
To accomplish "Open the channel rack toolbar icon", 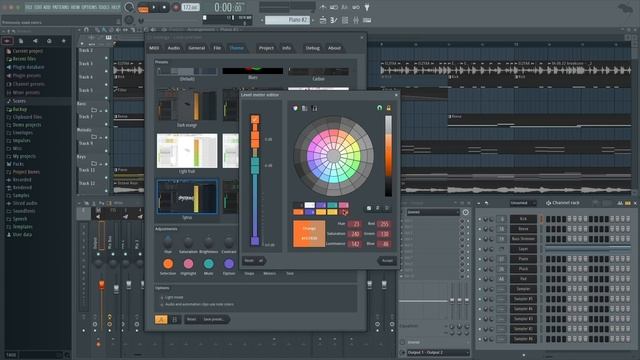I will click(x=345, y=20).
